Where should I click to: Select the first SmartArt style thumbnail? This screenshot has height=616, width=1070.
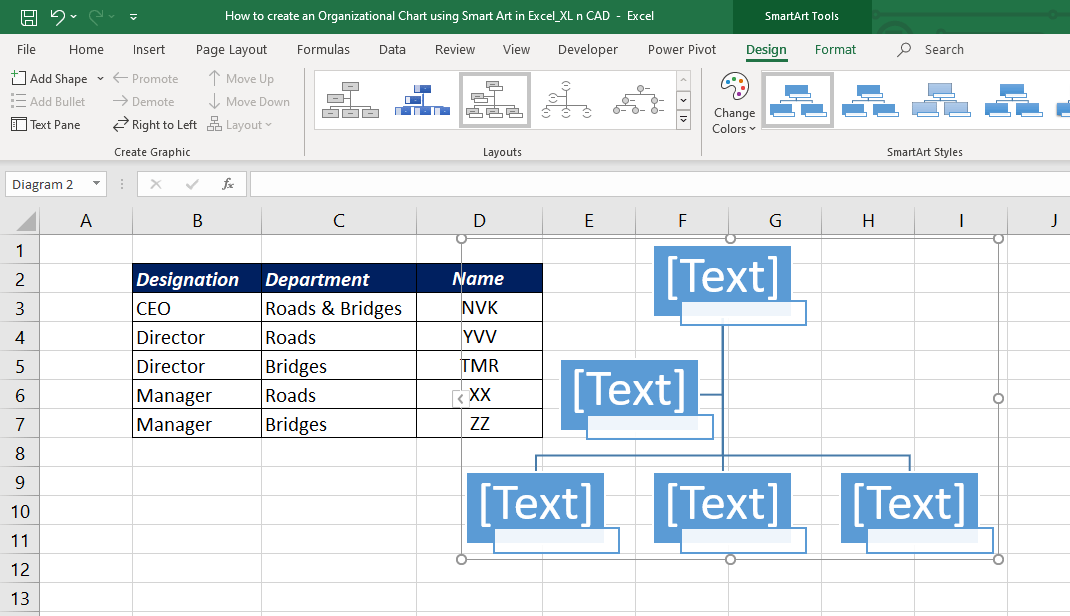(x=797, y=99)
